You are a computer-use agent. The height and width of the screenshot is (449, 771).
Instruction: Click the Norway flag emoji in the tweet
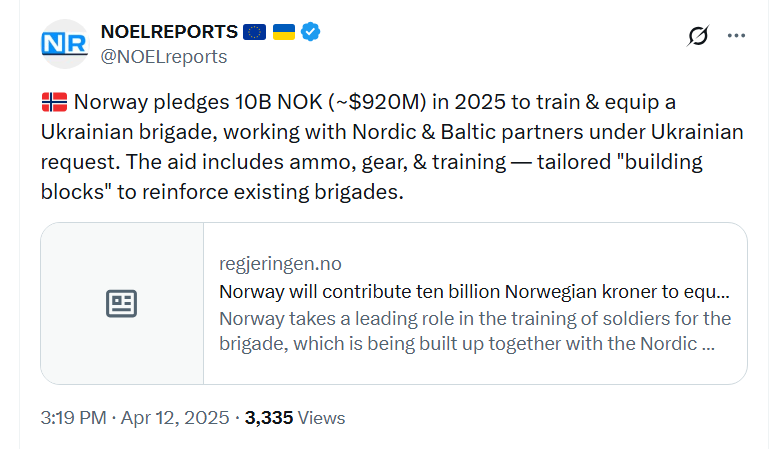click(x=54, y=102)
